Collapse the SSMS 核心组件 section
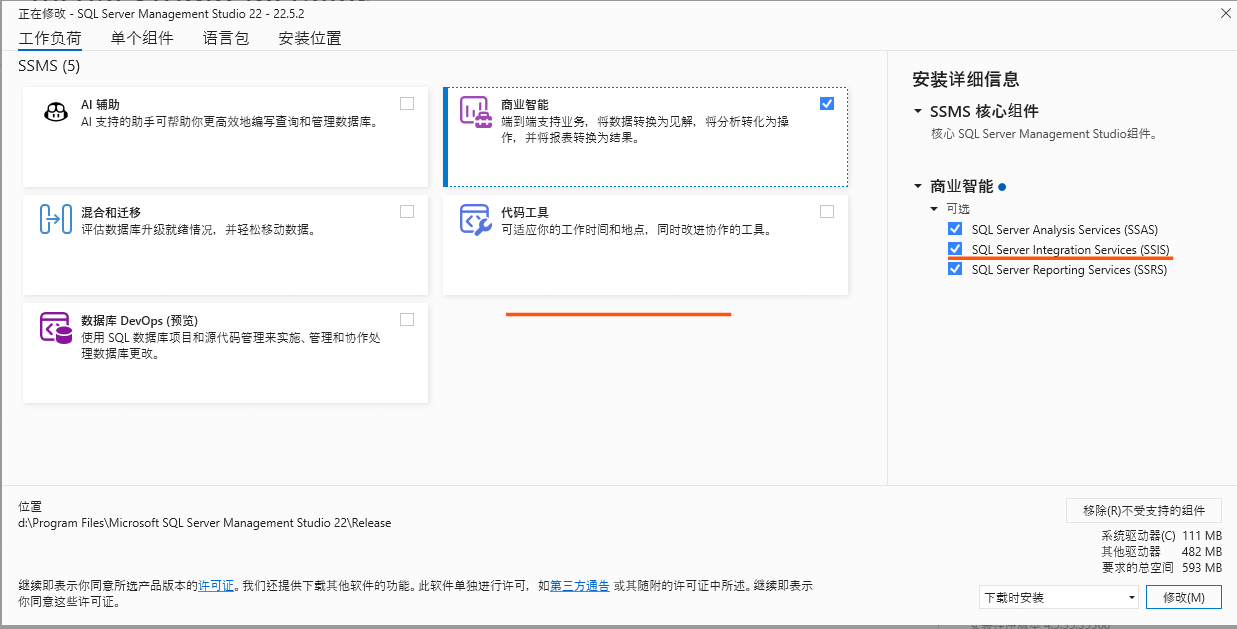1237x629 pixels. click(918, 111)
